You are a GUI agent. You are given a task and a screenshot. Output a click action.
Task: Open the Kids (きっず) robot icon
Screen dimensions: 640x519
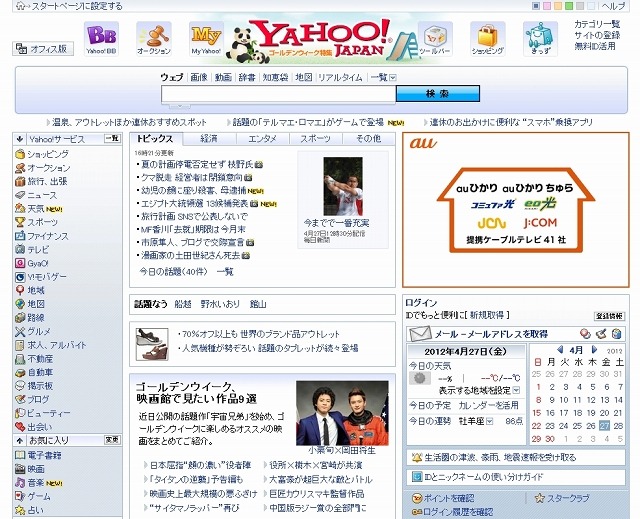(x=540, y=39)
